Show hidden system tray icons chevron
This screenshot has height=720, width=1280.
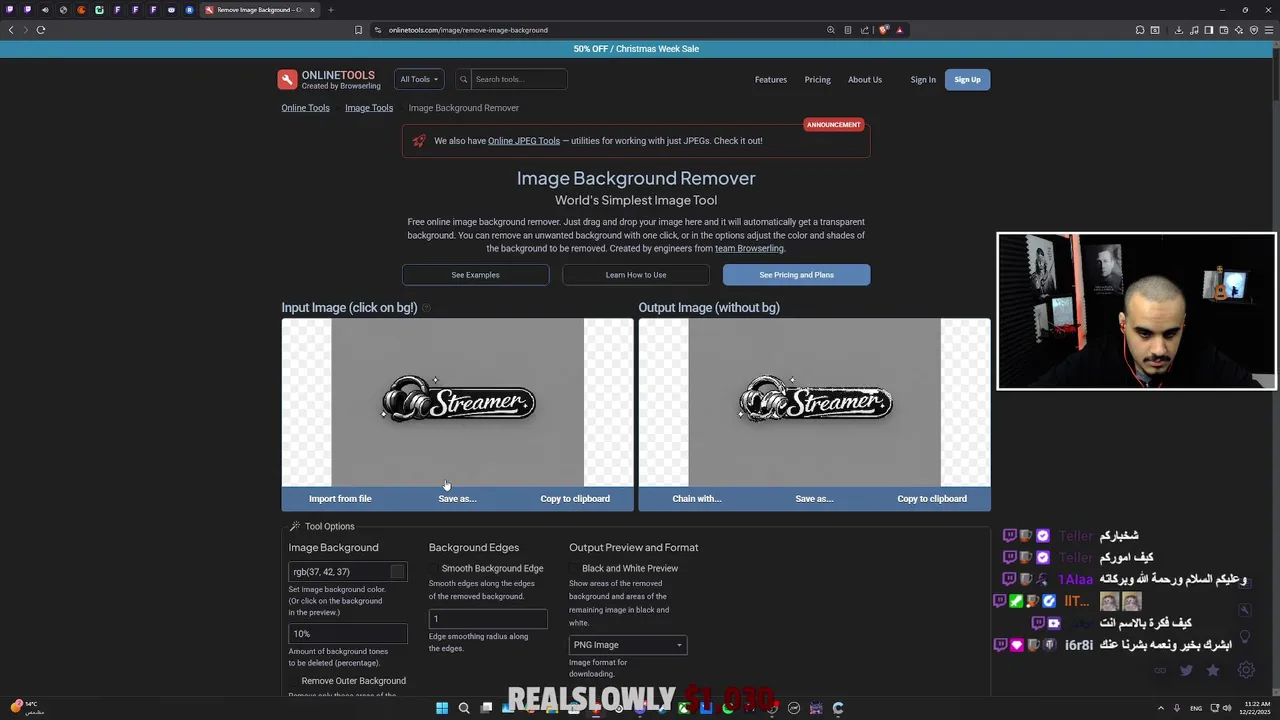point(1161,708)
